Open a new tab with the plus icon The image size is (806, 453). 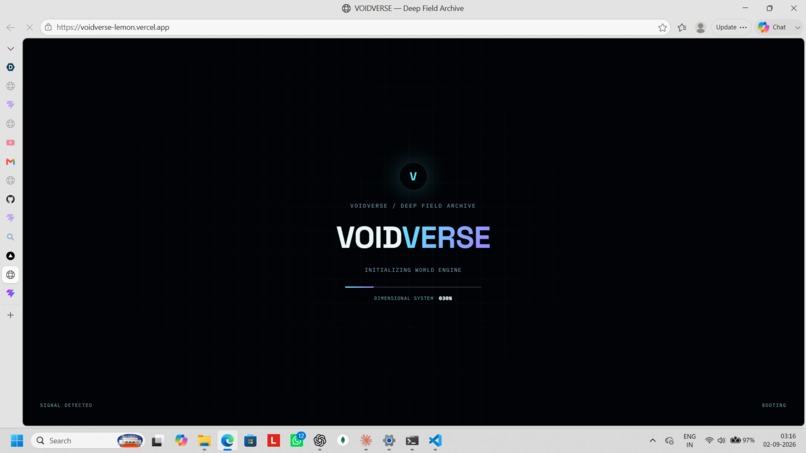click(10, 315)
